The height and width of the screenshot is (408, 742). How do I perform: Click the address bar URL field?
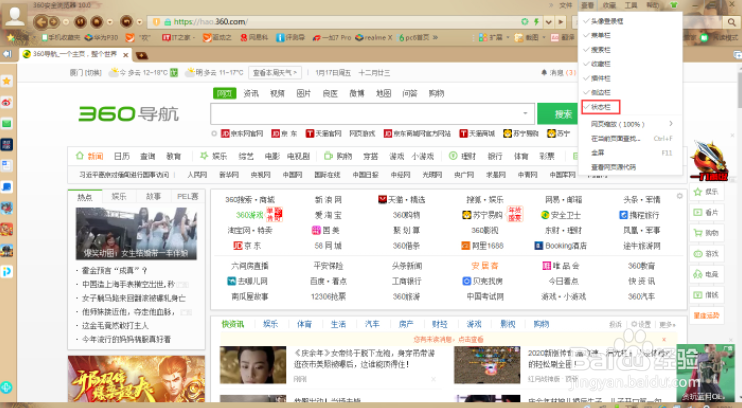(344, 22)
